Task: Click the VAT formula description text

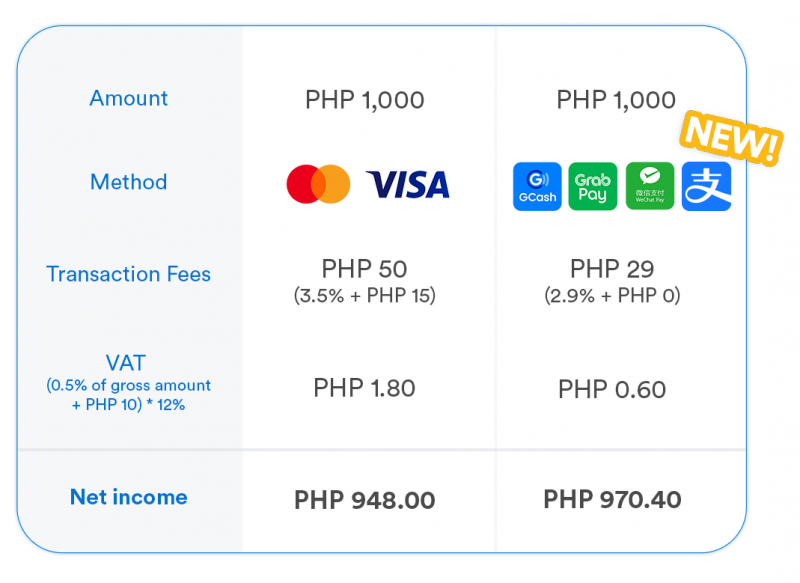Action: click(x=129, y=395)
